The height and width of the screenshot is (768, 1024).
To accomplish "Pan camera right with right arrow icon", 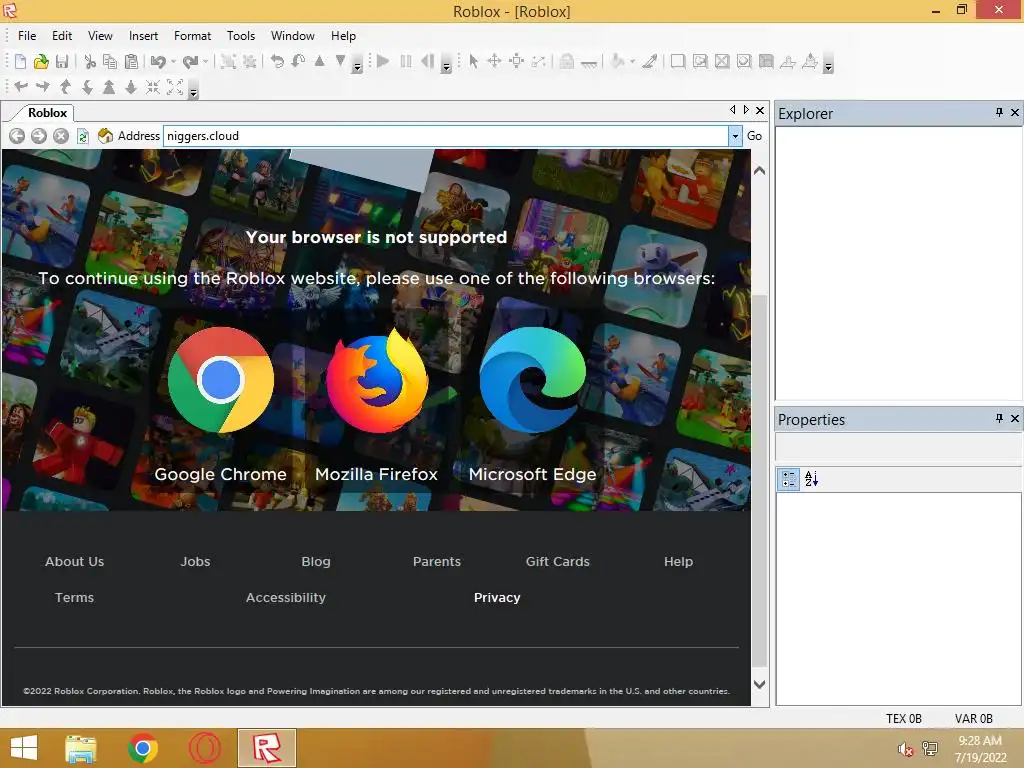I will pyautogui.click(x=43, y=87).
